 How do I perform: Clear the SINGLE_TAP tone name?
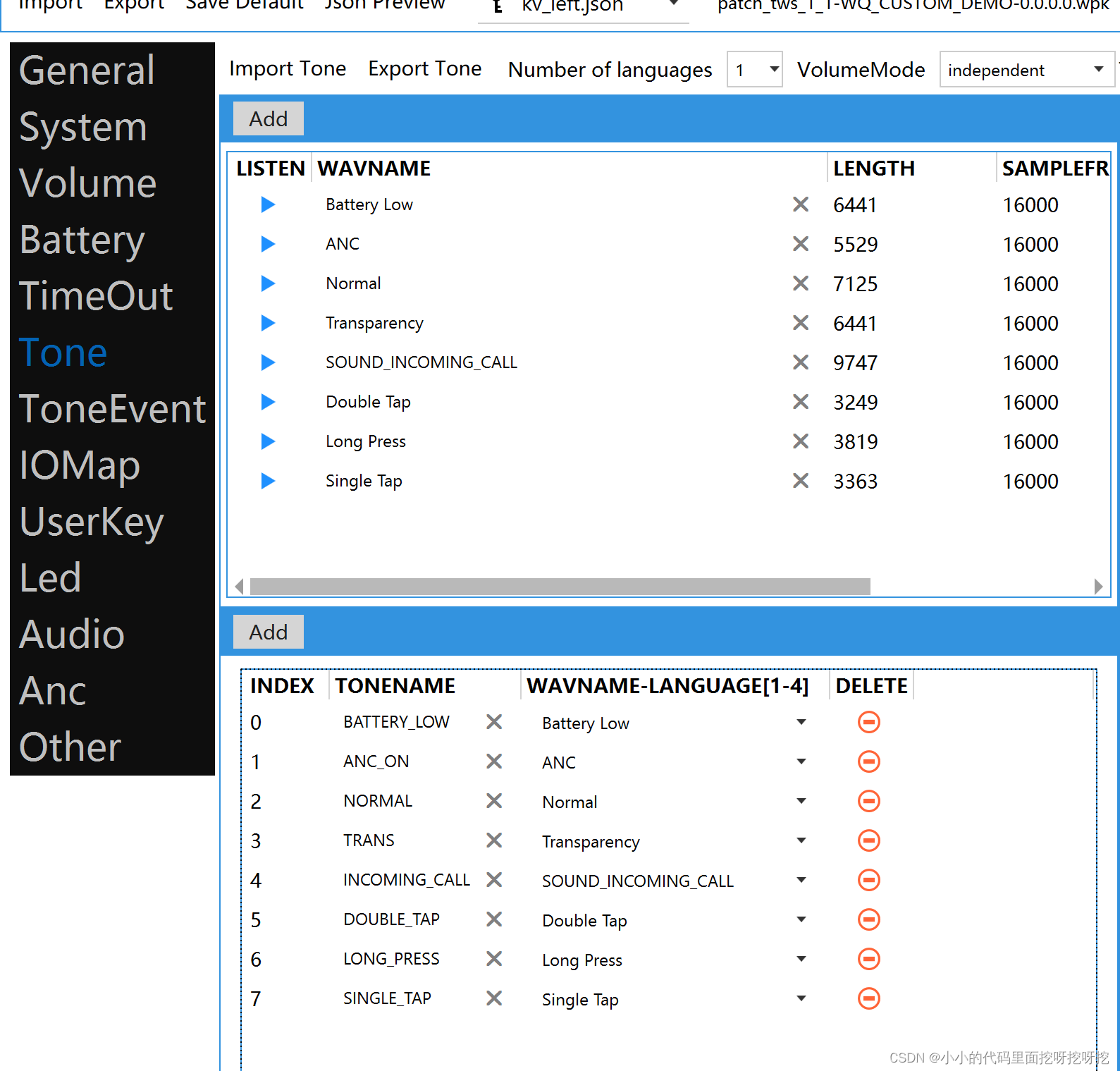pos(494,998)
